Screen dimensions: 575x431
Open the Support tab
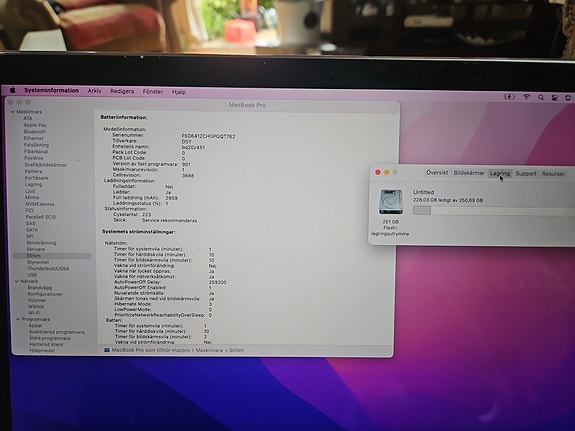[525, 174]
